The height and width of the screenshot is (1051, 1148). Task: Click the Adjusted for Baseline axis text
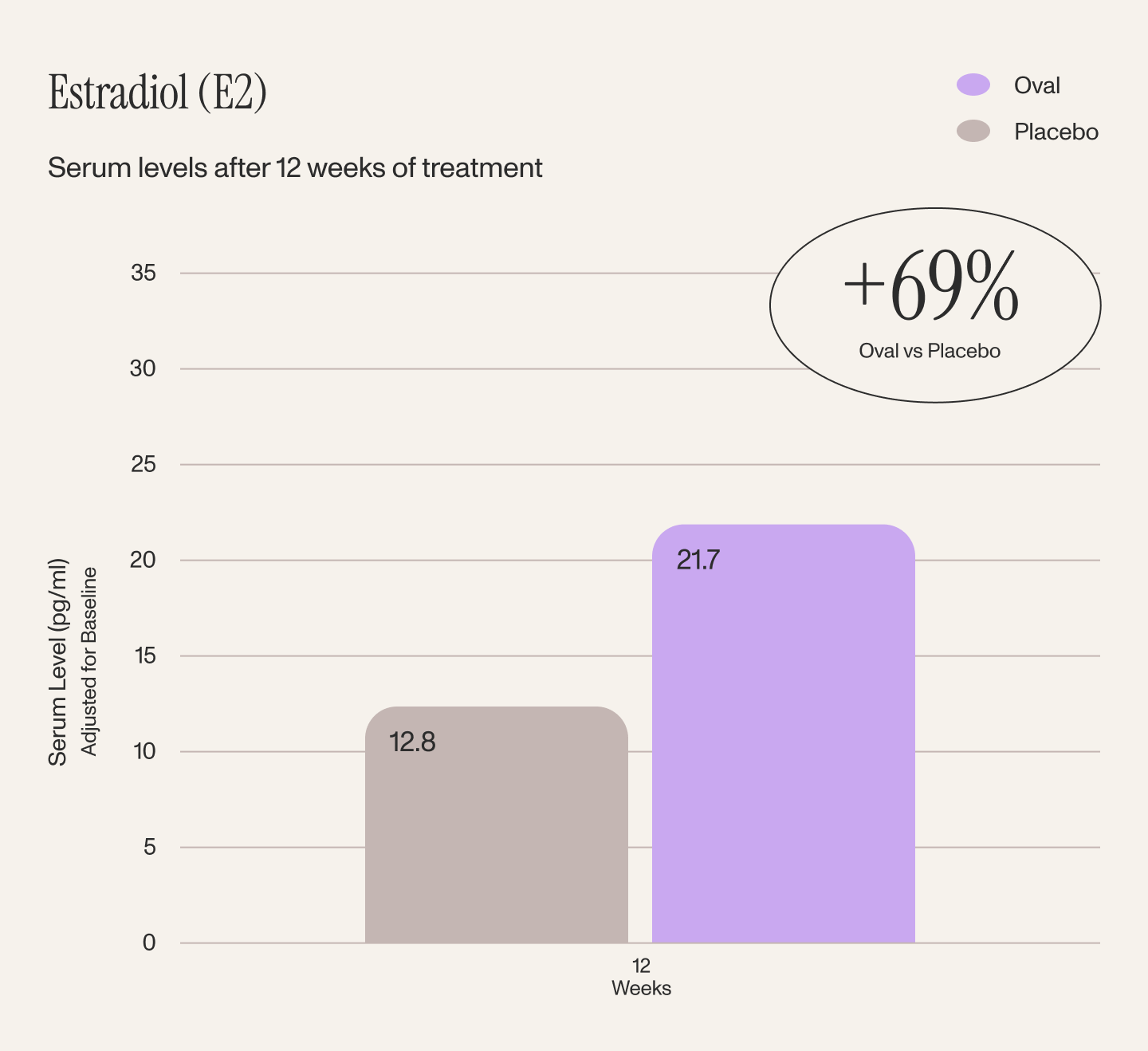point(89,662)
